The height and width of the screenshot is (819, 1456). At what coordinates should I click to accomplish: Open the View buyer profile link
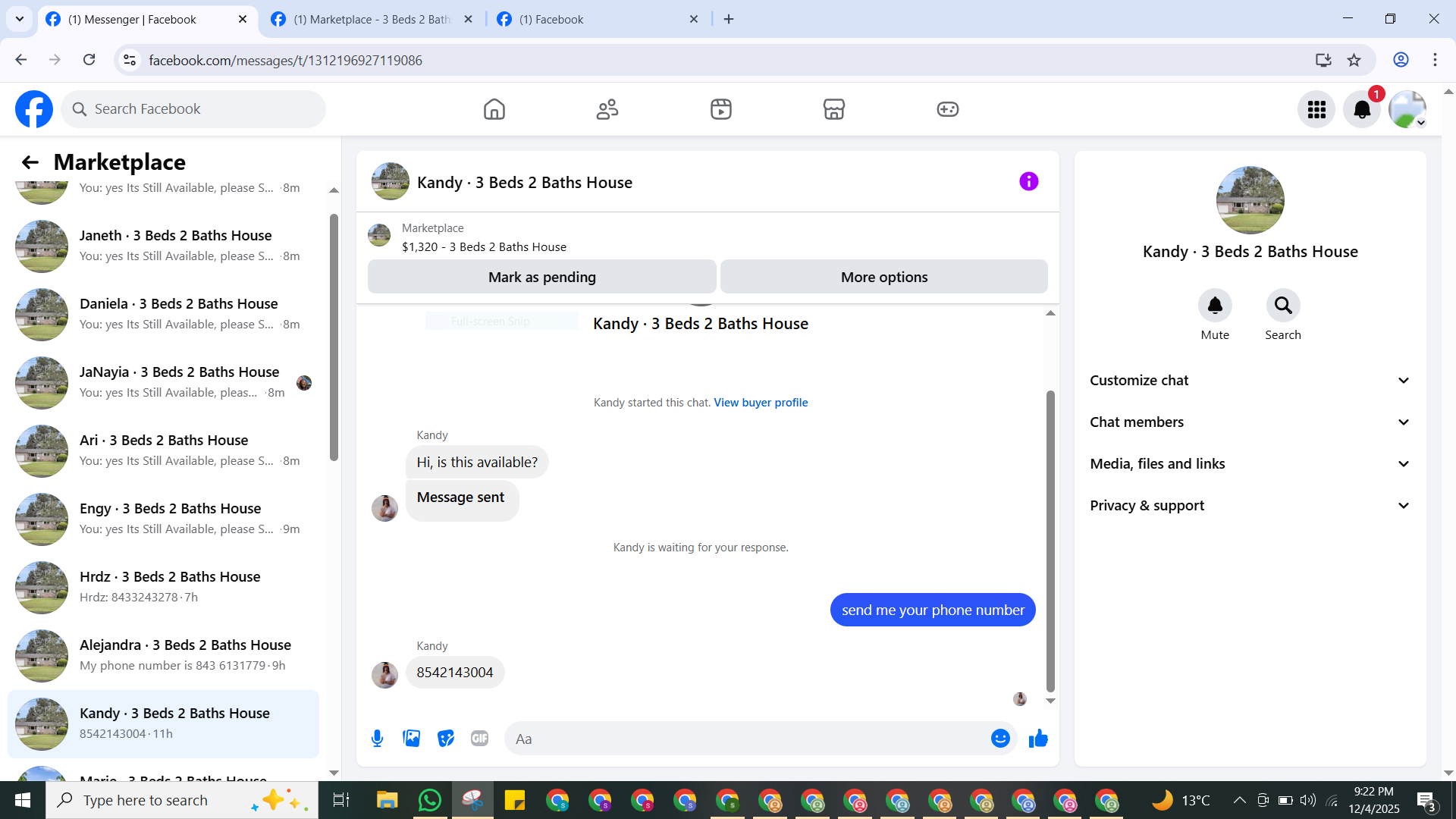coord(760,403)
